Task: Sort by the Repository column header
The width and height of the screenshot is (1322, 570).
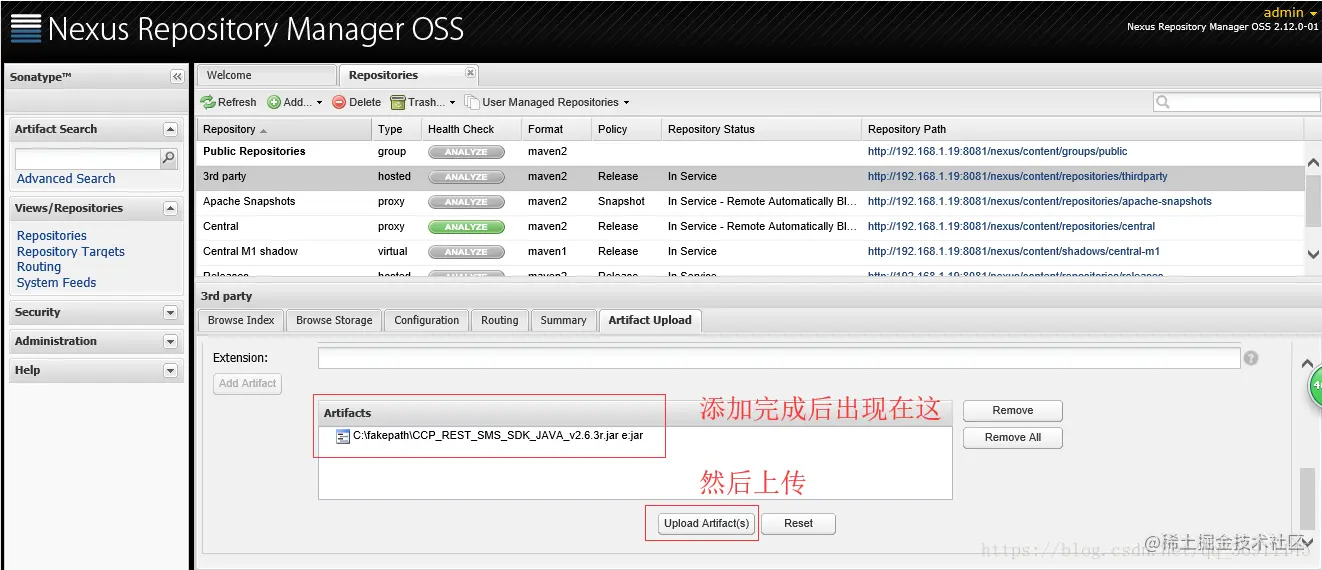Action: click(x=285, y=129)
